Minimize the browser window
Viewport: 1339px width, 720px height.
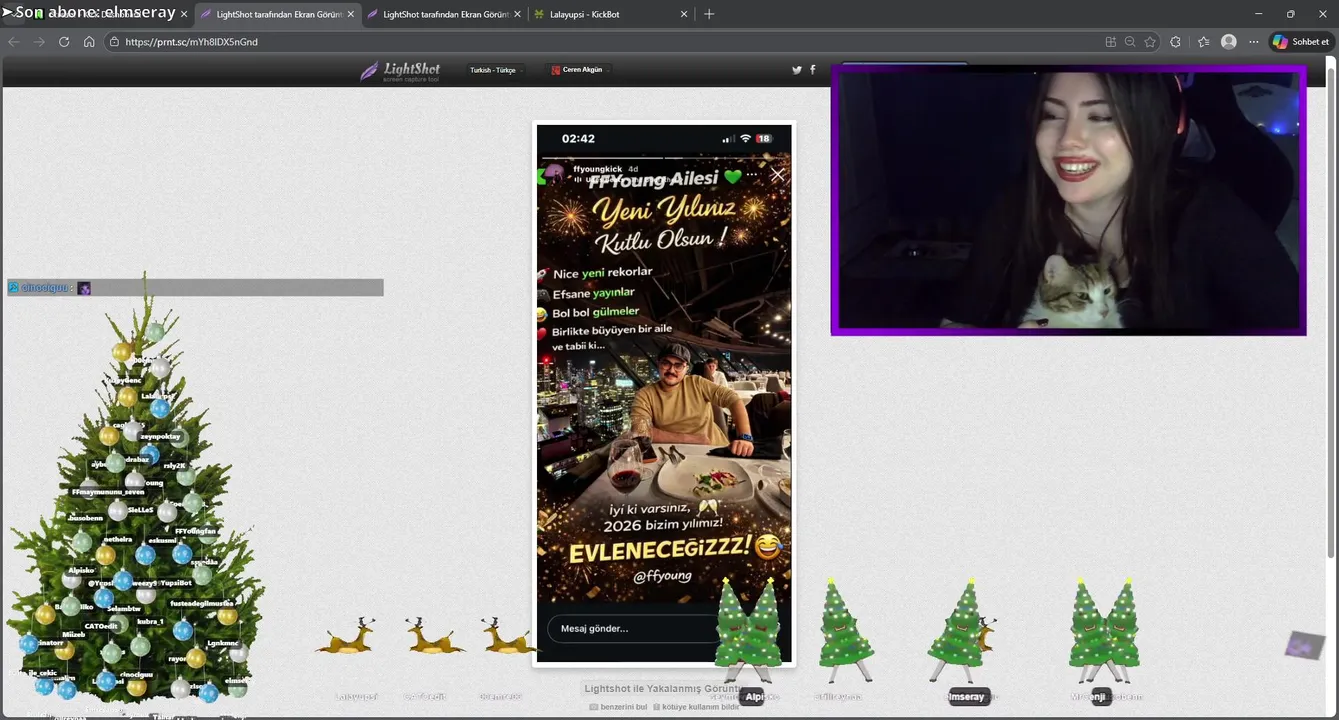(x=1258, y=14)
